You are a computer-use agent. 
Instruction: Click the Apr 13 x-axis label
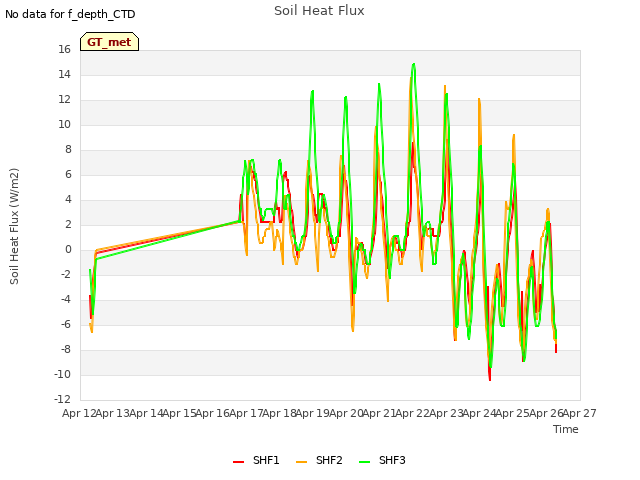point(113,413)
